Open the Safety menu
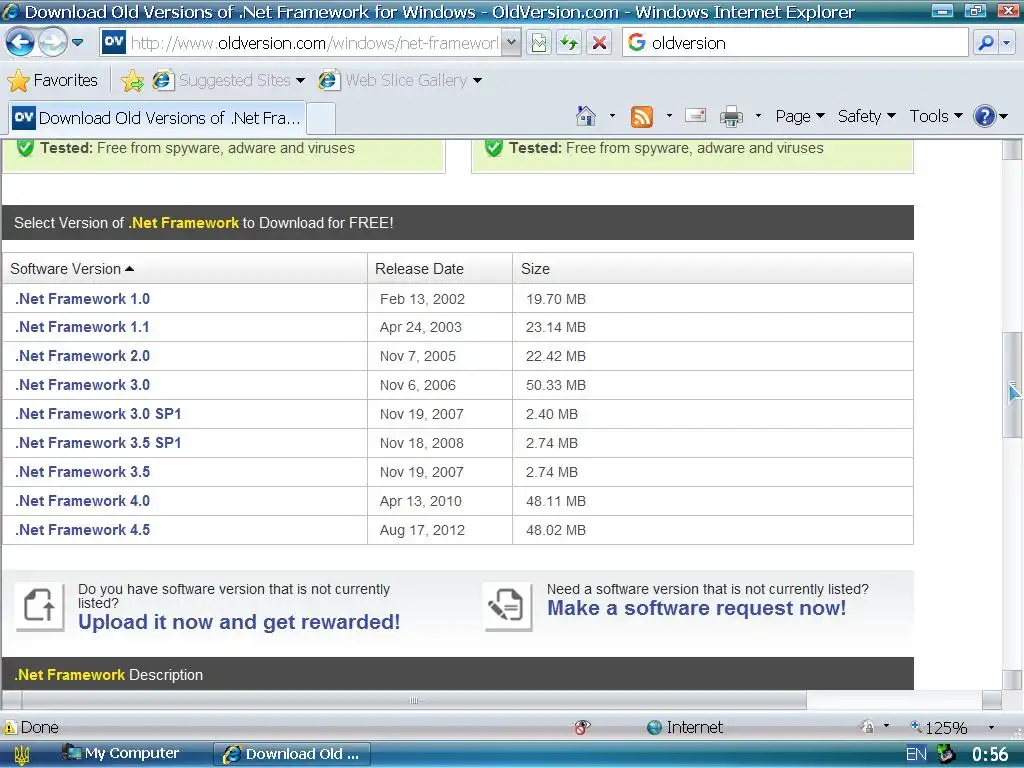1024x768 pixels. 867,116
